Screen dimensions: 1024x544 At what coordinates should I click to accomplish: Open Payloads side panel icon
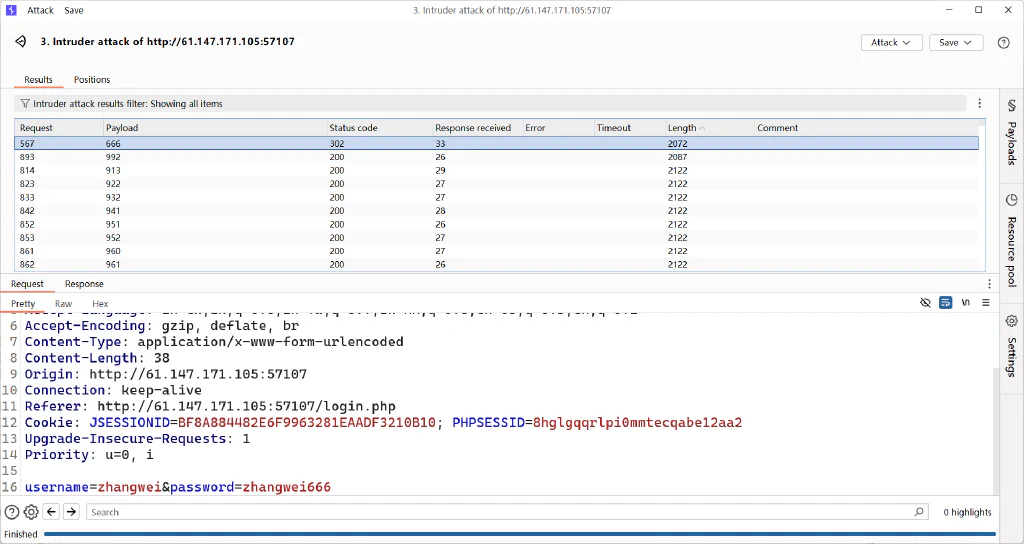(x=1011, y=105)
